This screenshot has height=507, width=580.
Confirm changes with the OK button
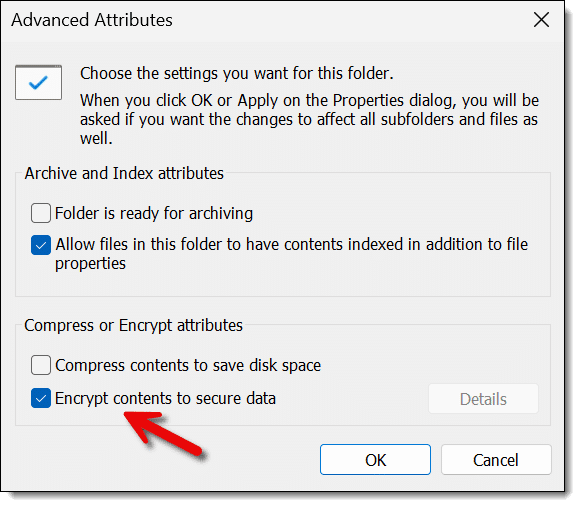point(375,460)
